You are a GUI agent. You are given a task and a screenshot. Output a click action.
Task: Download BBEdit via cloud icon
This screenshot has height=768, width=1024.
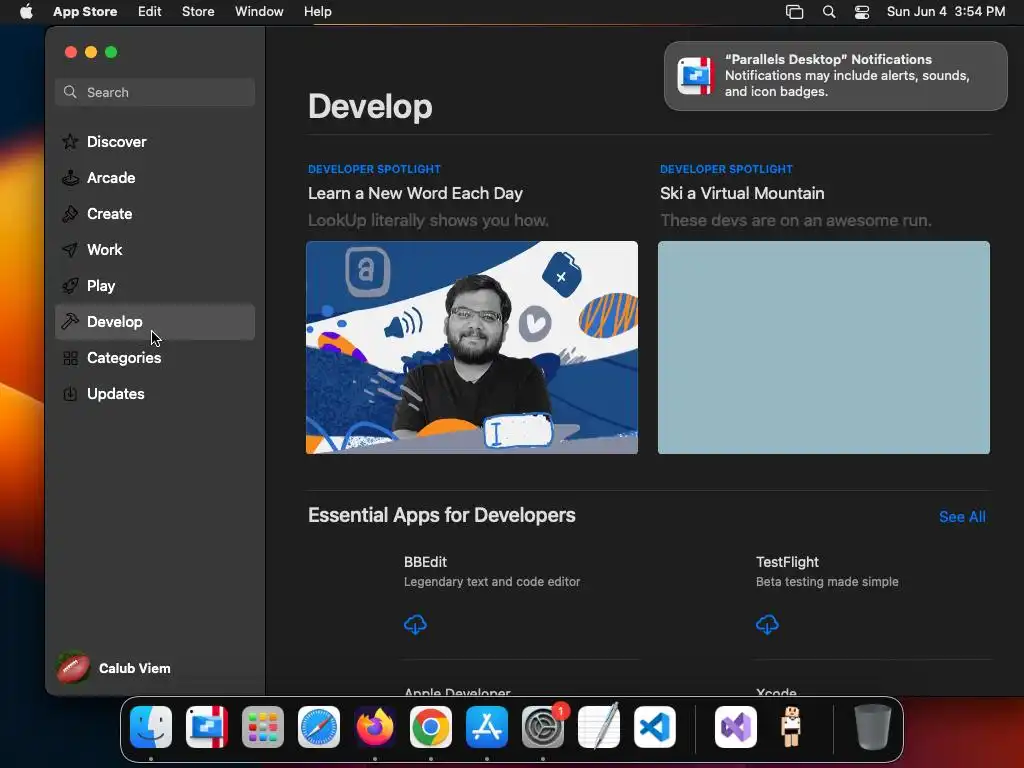click(415, 624)
